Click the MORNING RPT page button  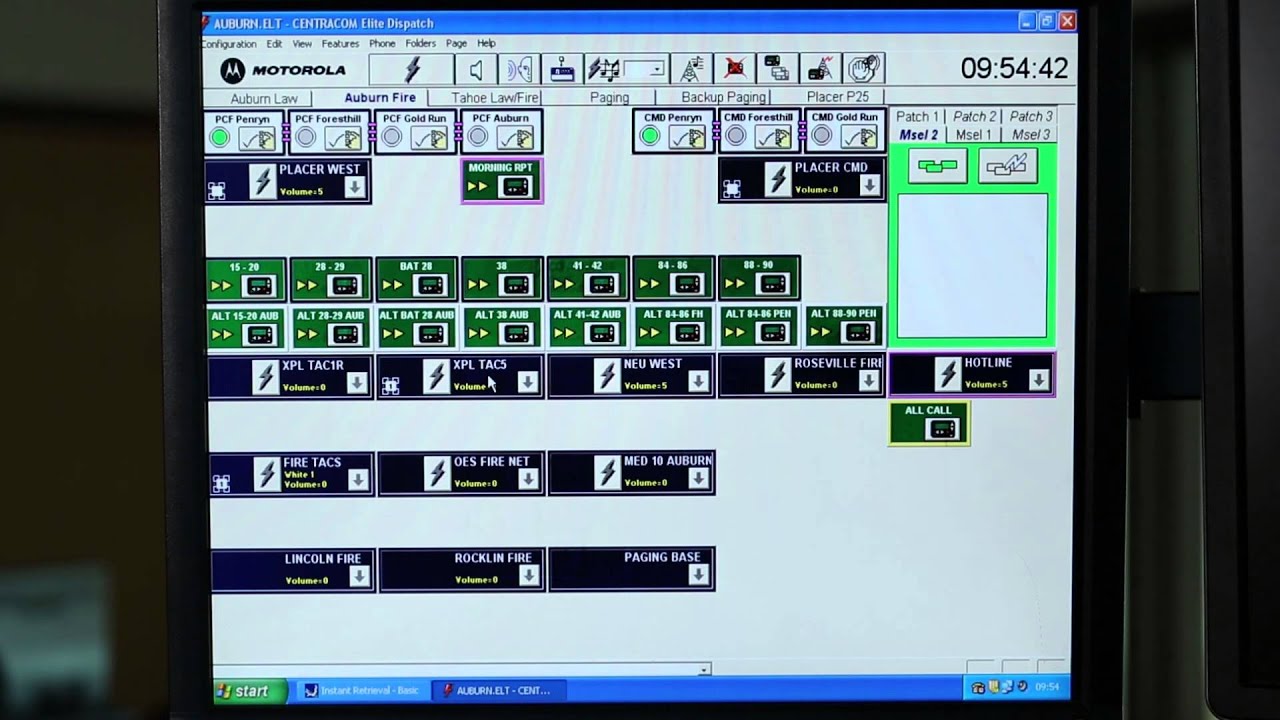(501, 181)
